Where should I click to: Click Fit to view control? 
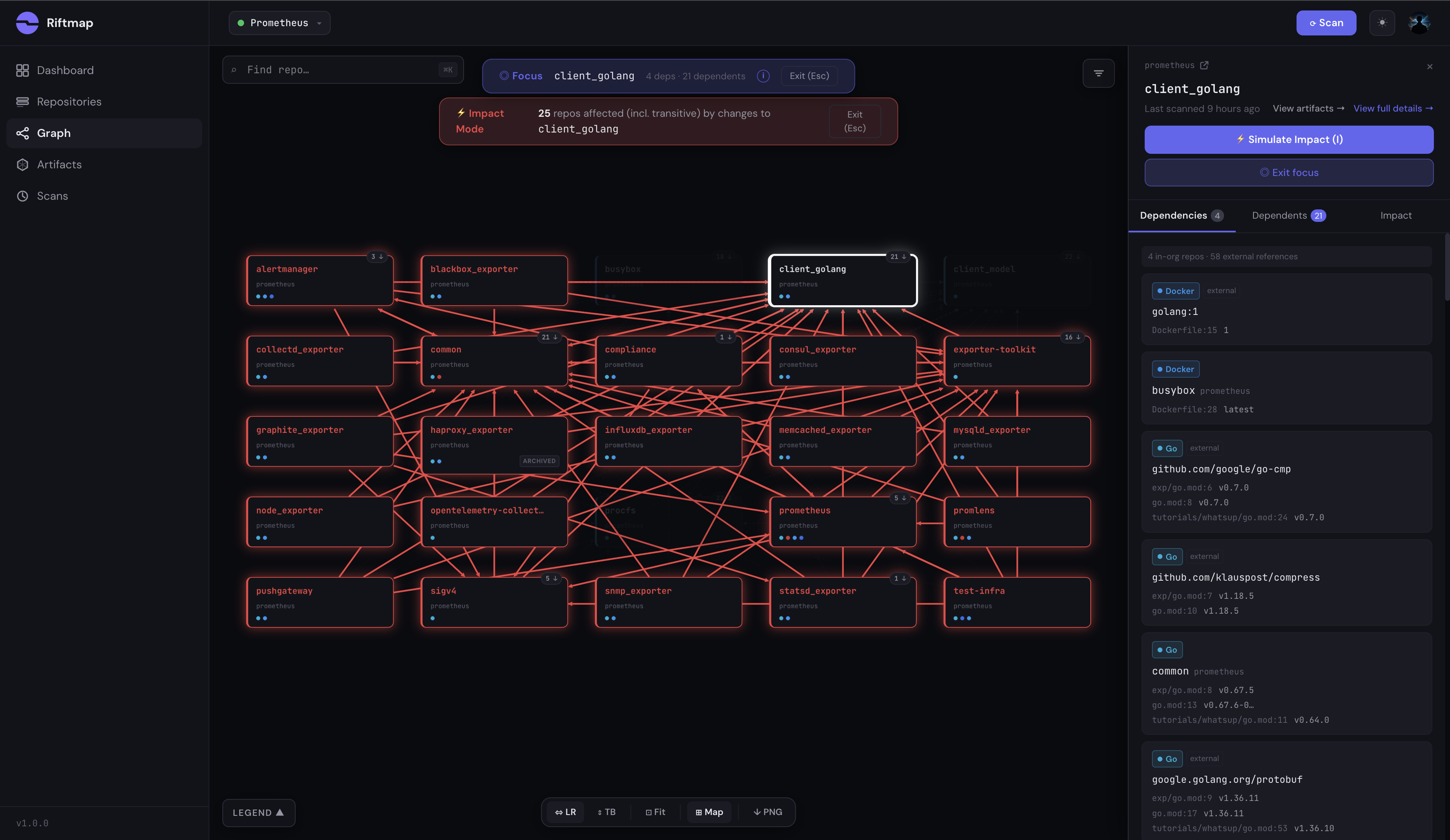pyautogui.click(x=655, y=812)
